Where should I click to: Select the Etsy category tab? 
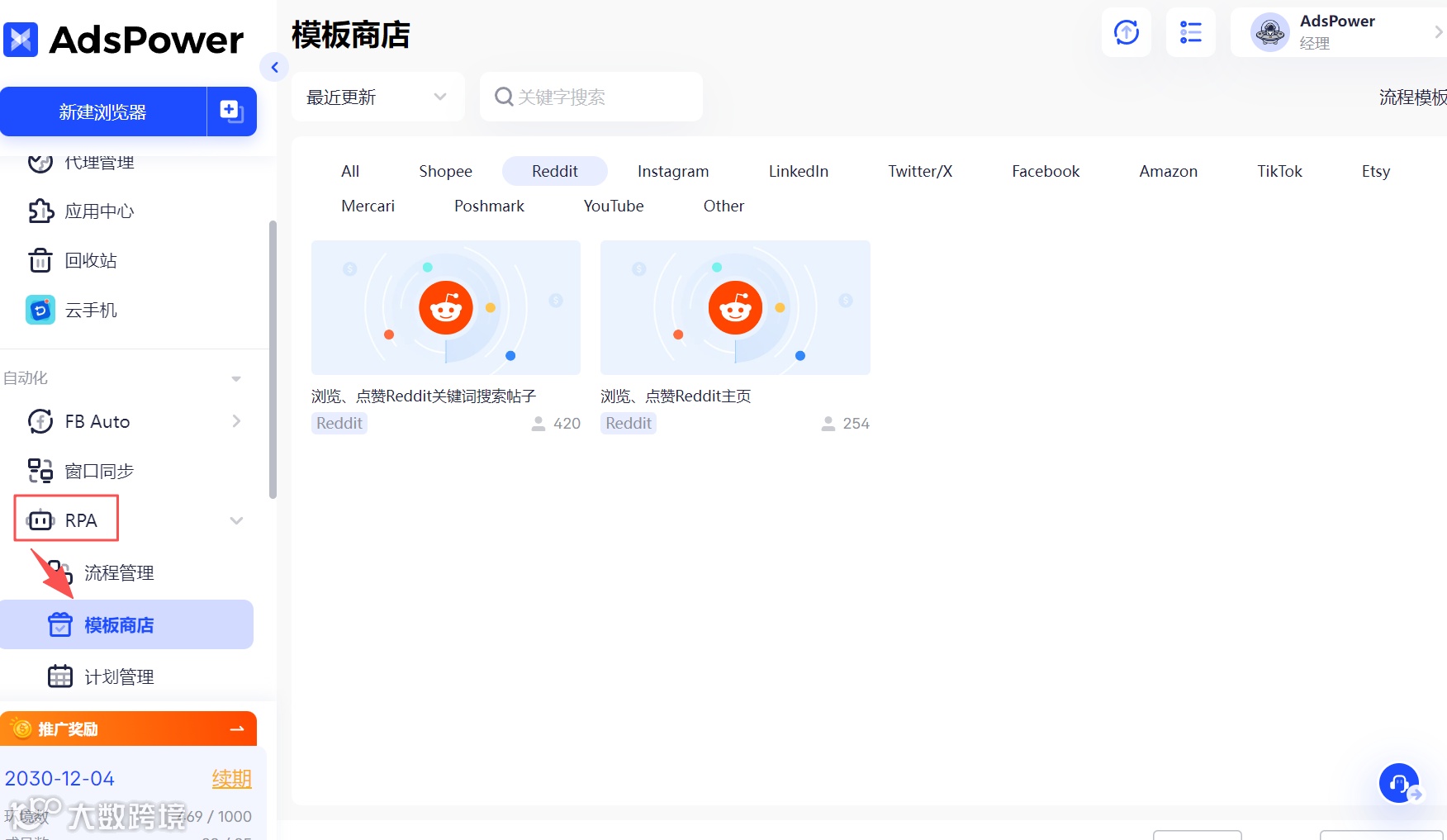[x=1376, y=171]
